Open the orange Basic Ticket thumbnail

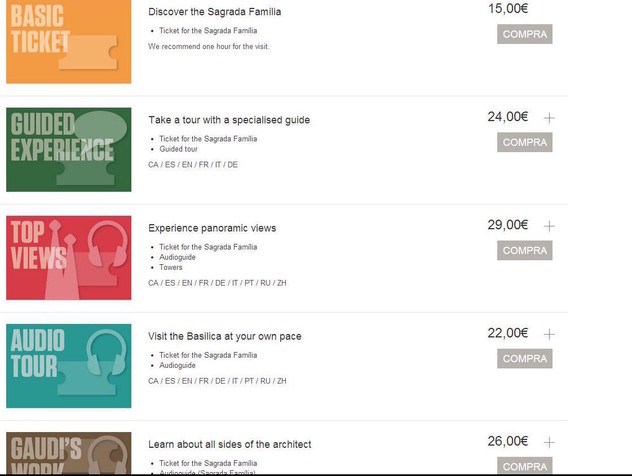tap(69, 42)
